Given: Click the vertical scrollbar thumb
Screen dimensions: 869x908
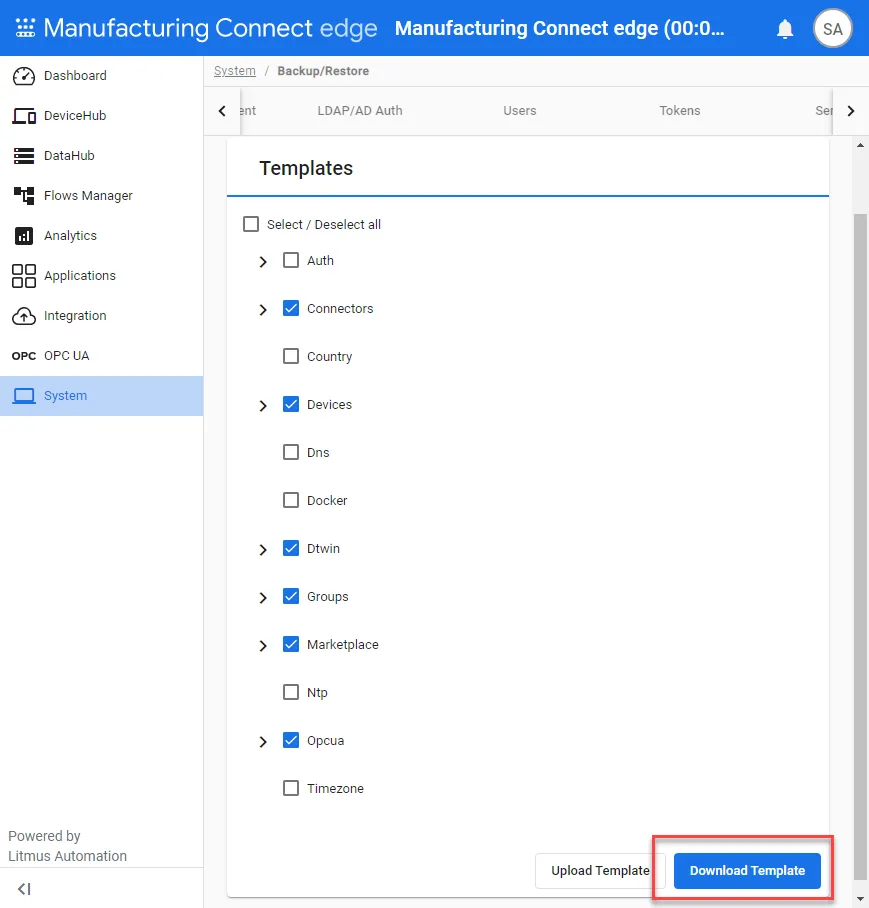Looking at the screenshot, I should tap(860, 547).
